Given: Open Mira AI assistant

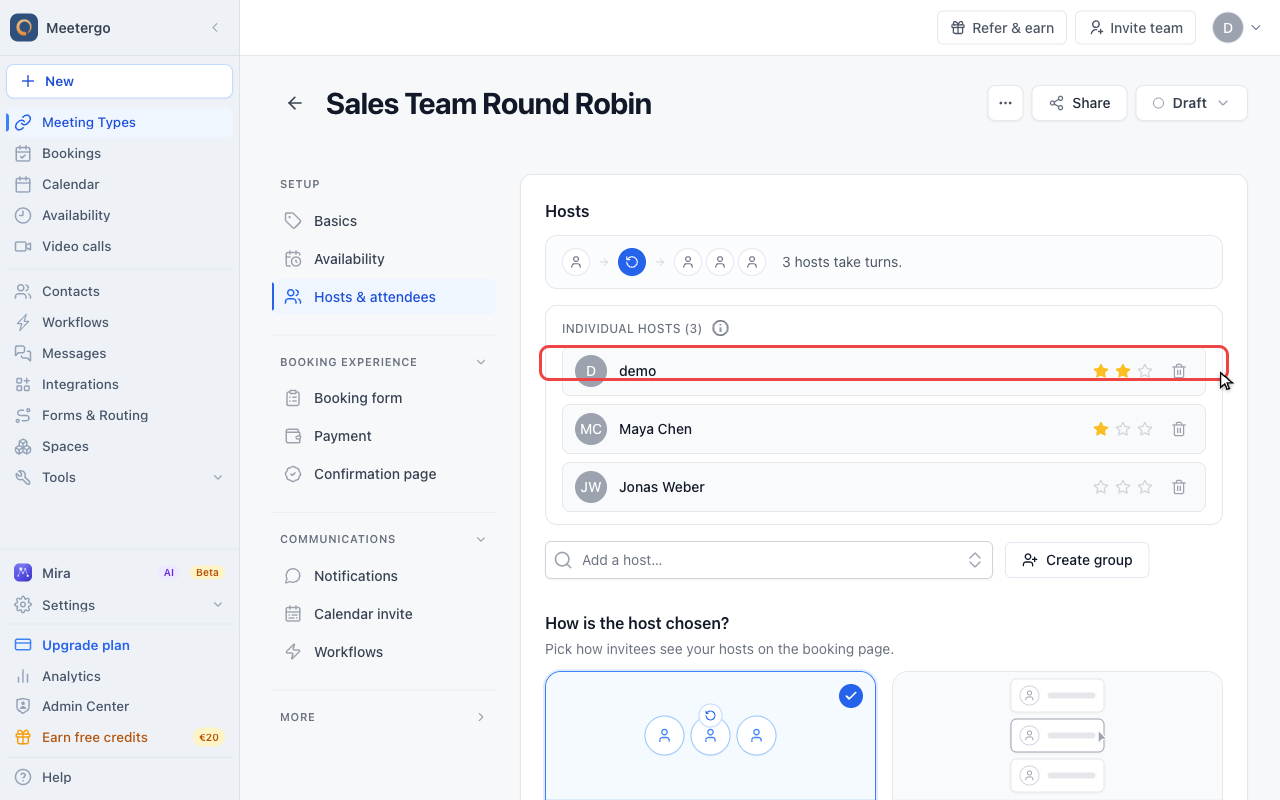Looking at the screenshot, I should 119,573.
